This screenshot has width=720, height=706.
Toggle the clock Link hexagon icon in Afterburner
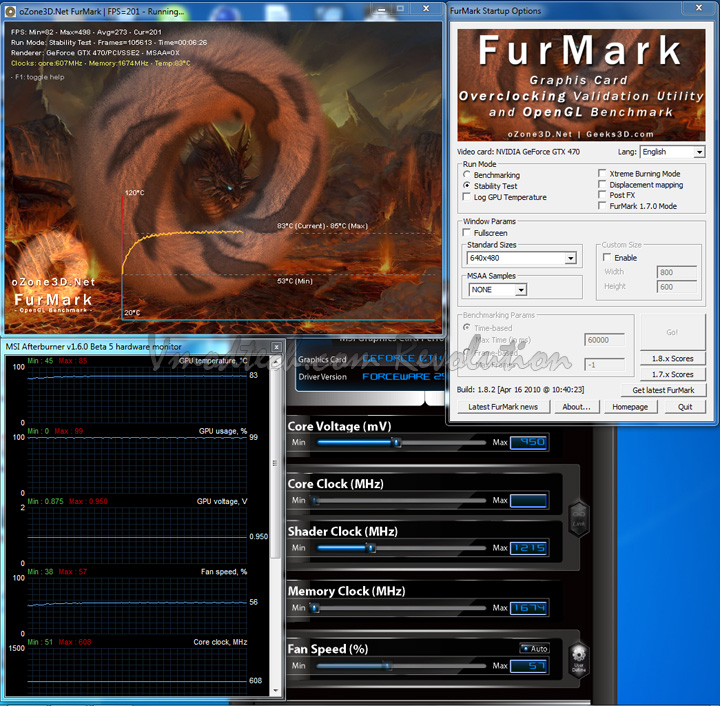click(579, 519)
